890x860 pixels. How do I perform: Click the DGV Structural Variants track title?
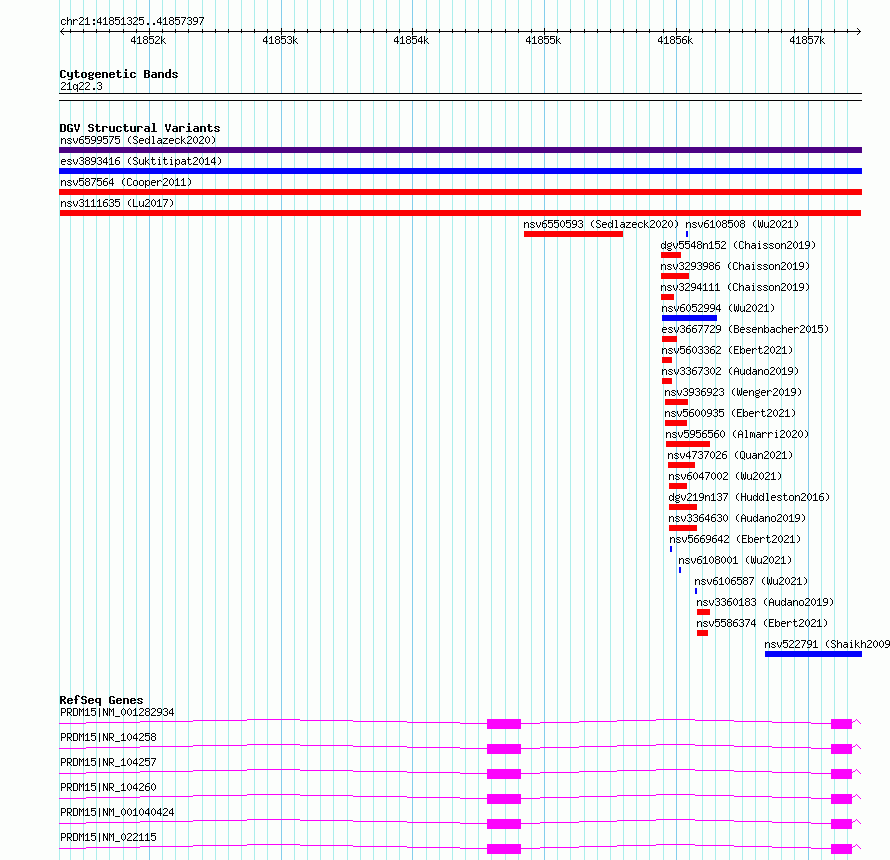point(140,128)
